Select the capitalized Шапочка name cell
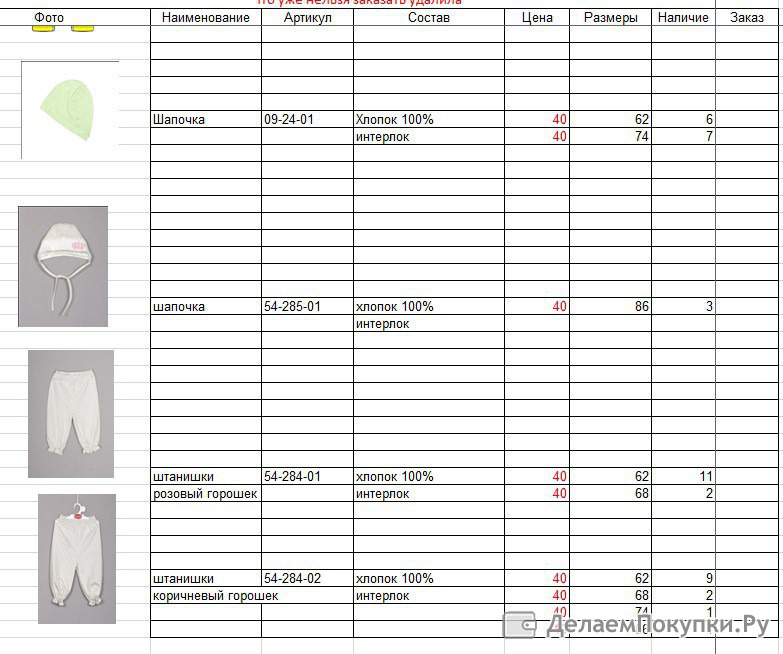783x654 pixels. pyautogui.click(x=206, y=119)
